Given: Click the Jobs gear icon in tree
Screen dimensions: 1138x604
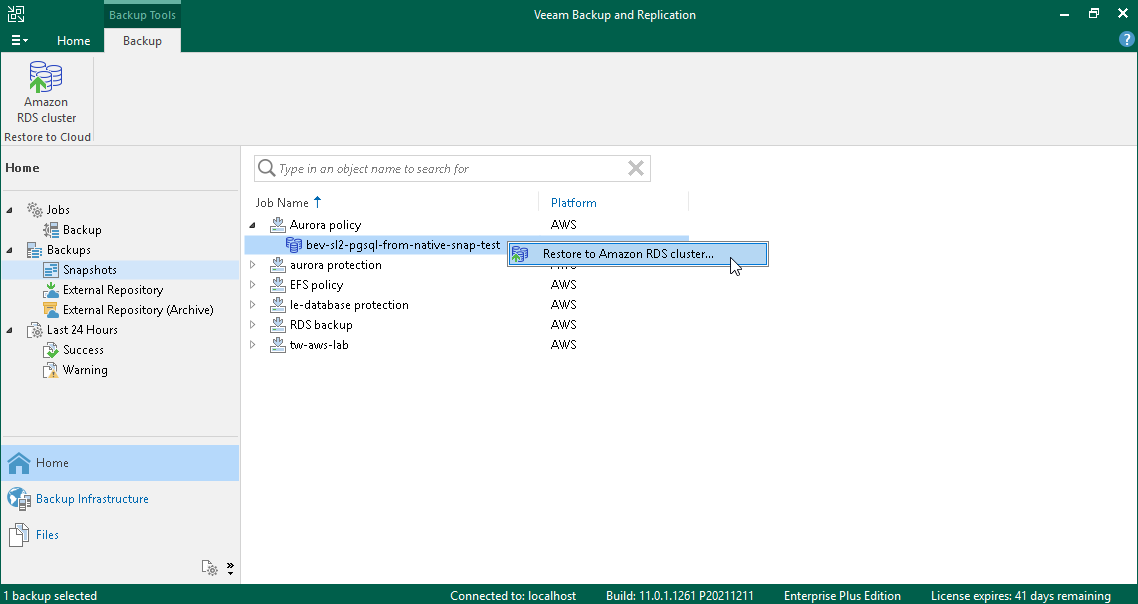Looking at the screenshot, I should point(34,210).
